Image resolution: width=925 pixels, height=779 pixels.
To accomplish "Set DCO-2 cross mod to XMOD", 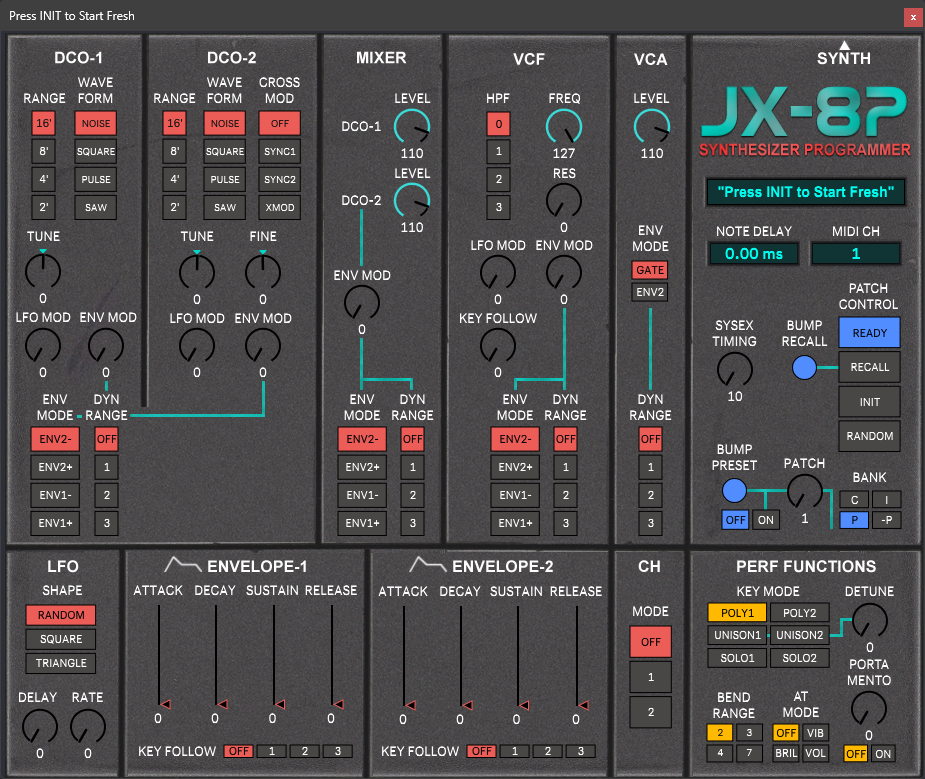I will (x=280, y=208).
